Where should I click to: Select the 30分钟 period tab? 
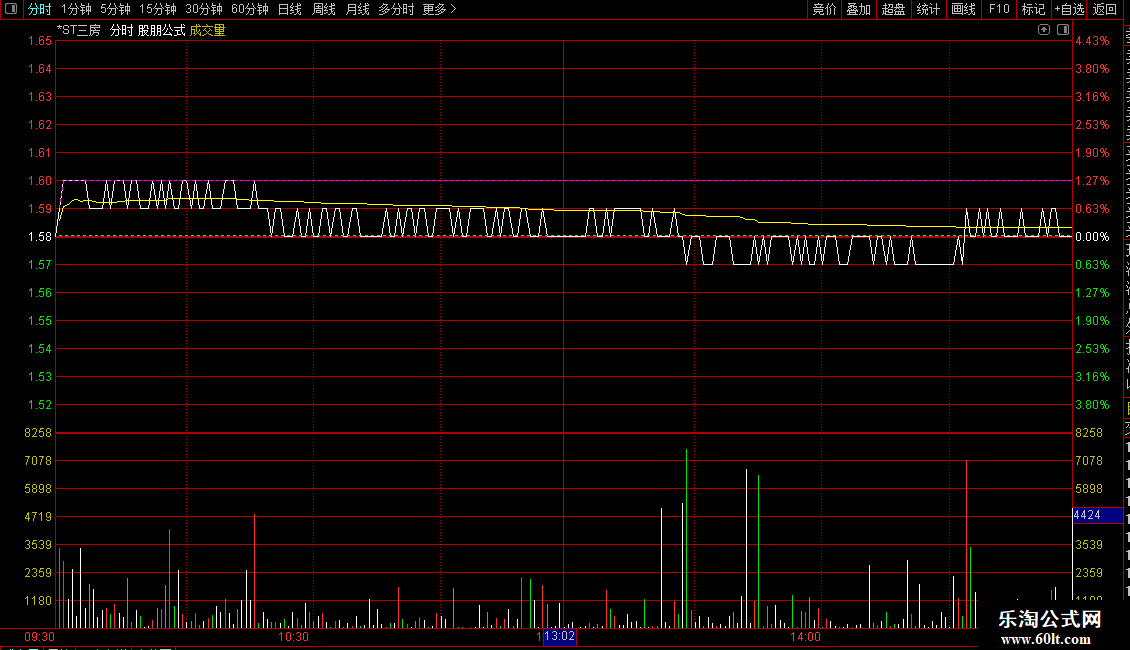pos(204,9)
